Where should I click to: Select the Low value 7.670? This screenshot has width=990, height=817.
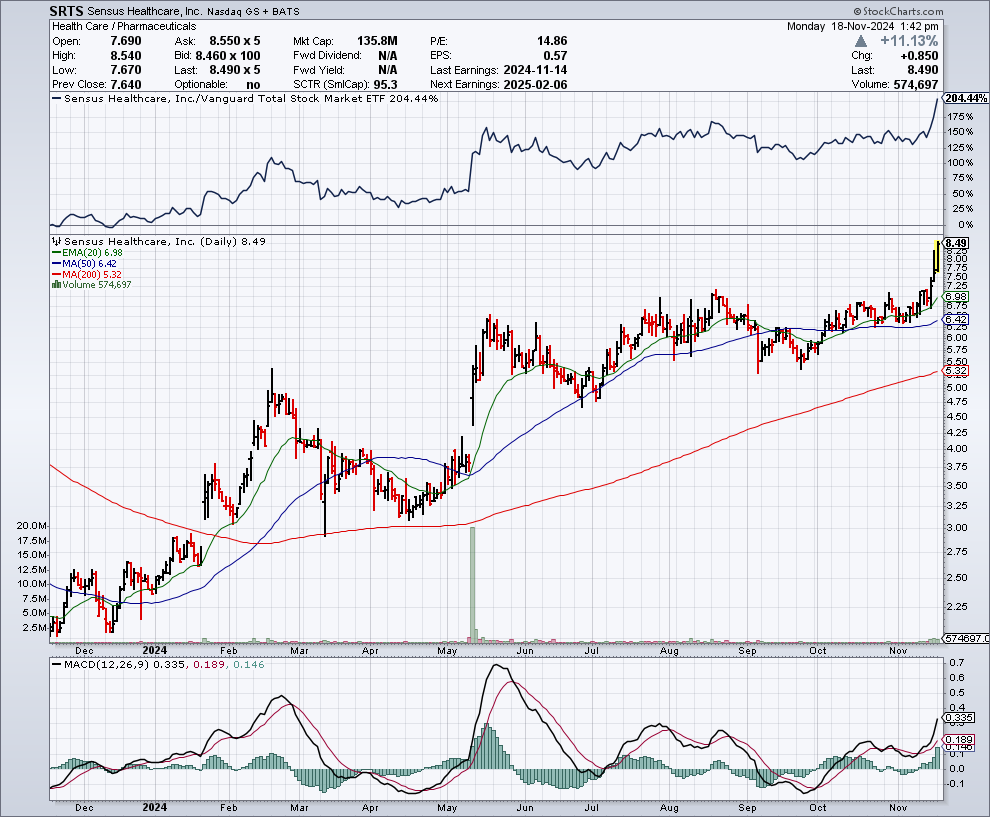pos(126,70)
